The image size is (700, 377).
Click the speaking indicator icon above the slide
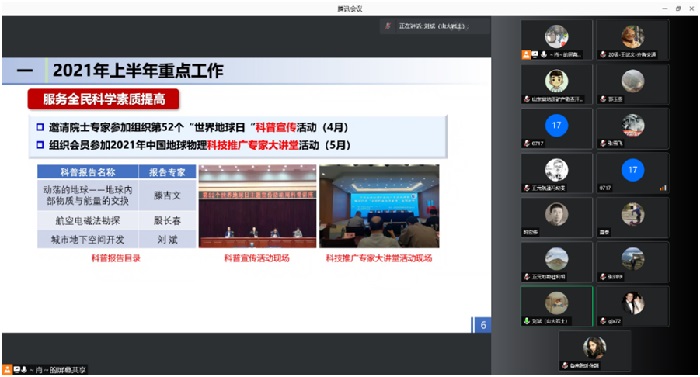(x=388, y=26)
